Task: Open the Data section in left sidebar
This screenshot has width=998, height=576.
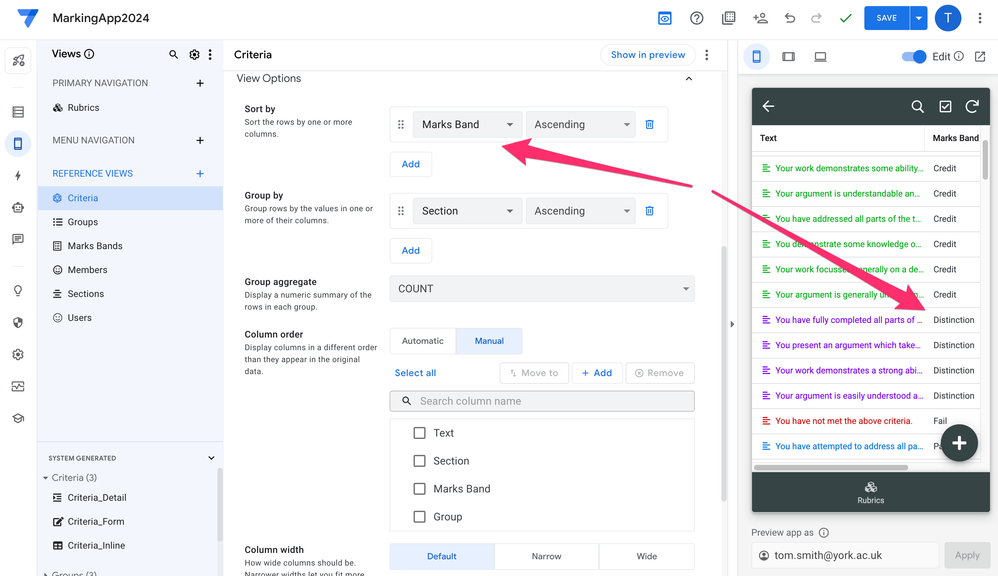Action: tap(18, 112)
